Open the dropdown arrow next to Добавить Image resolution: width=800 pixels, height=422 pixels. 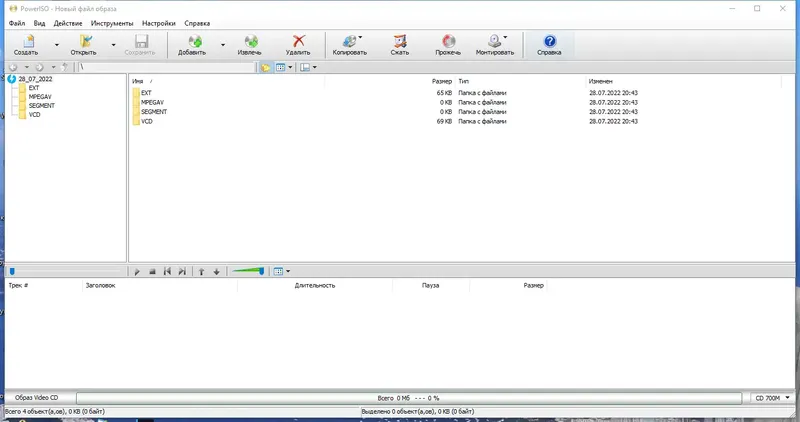click(222, 45)
